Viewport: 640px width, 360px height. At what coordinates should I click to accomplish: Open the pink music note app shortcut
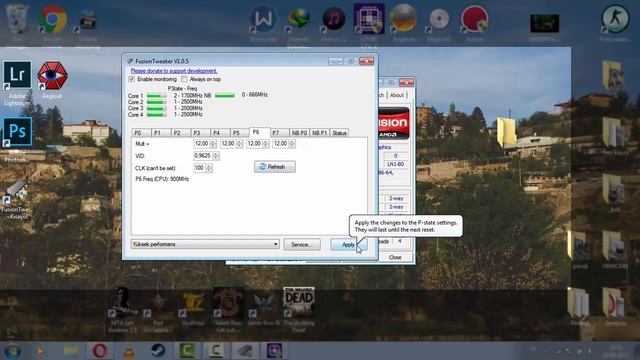pyautogui.click(x=333, y=19)
